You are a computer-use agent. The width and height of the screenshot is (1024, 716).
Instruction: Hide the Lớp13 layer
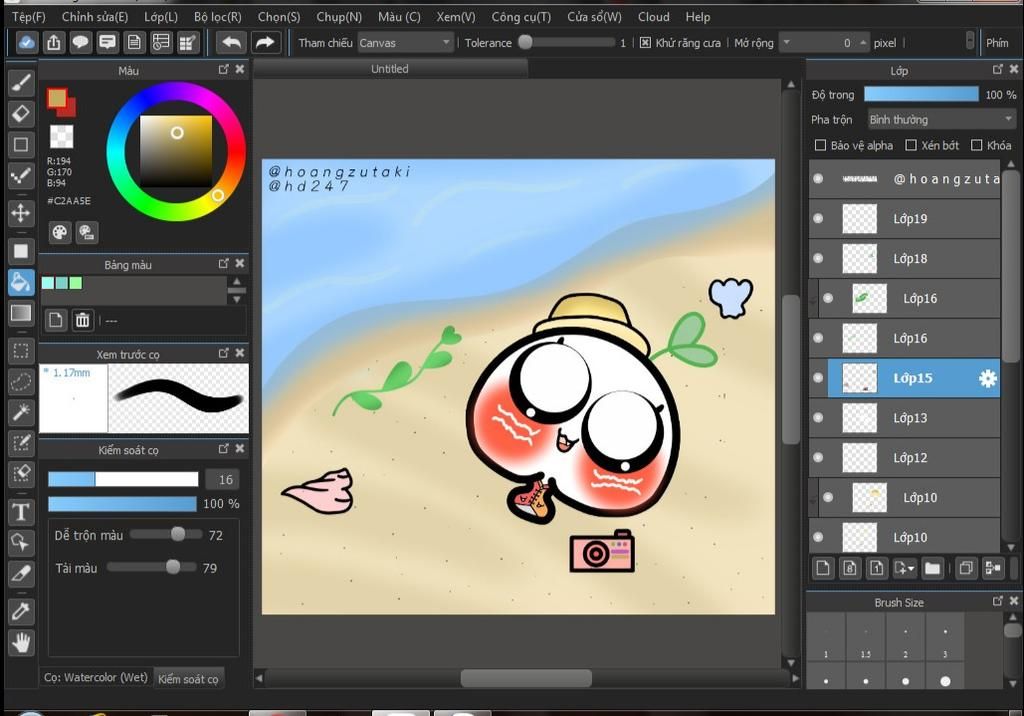pos(818,418)
